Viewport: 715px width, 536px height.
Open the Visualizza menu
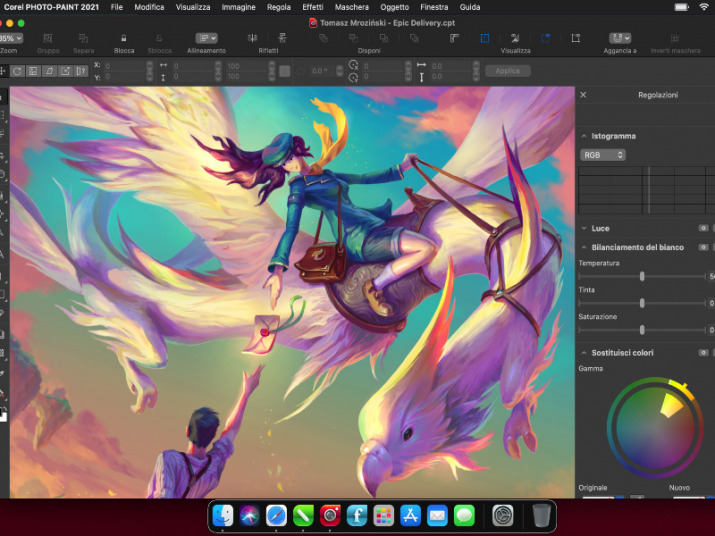pyautogui.click(x=193, y=7)
